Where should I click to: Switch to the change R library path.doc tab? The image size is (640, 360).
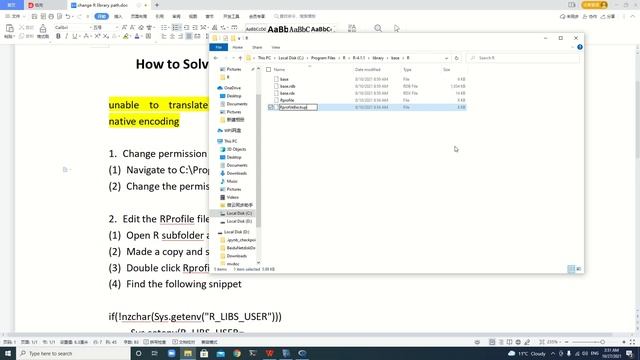point(102,5)
